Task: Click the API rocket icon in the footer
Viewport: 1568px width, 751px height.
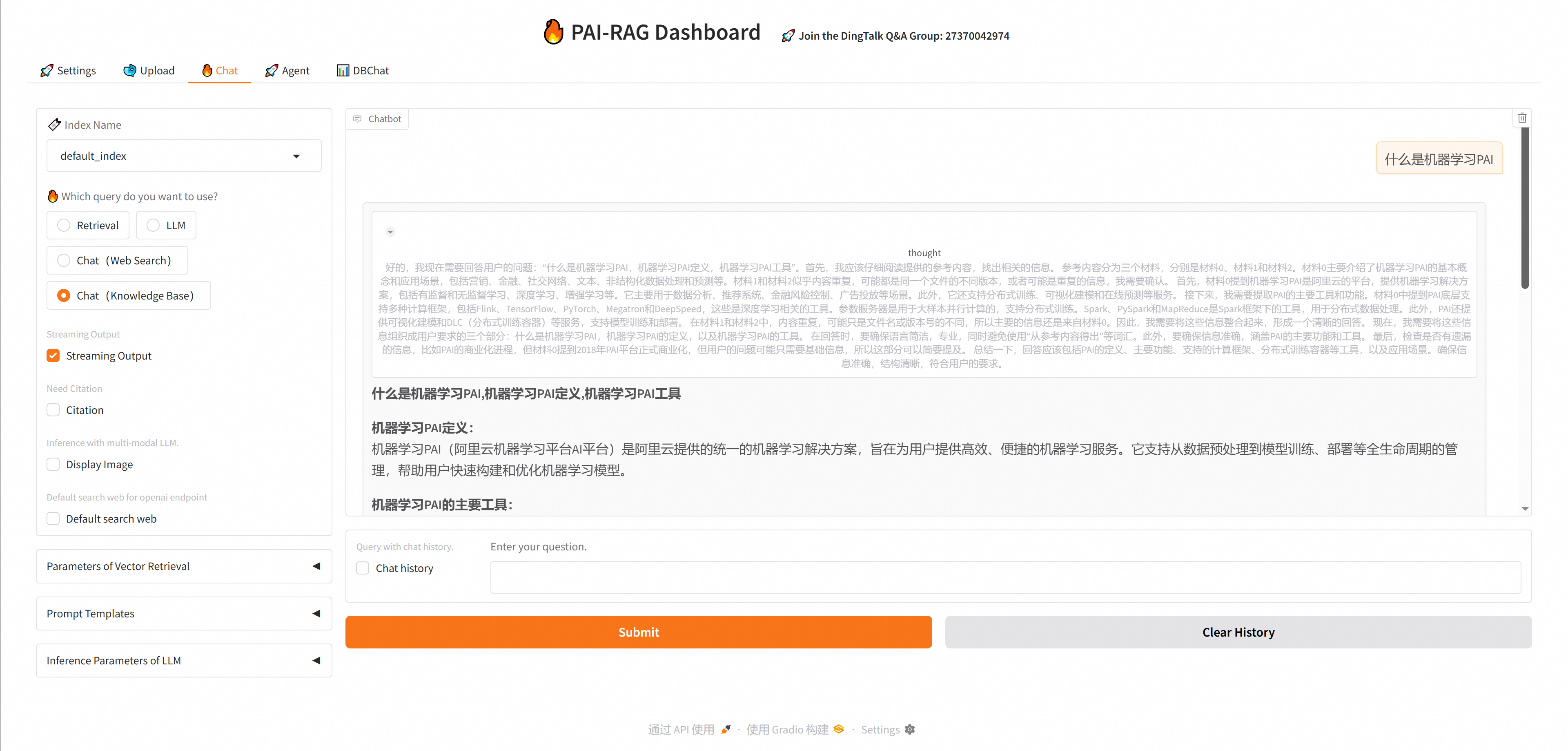Action: point(726,729)
